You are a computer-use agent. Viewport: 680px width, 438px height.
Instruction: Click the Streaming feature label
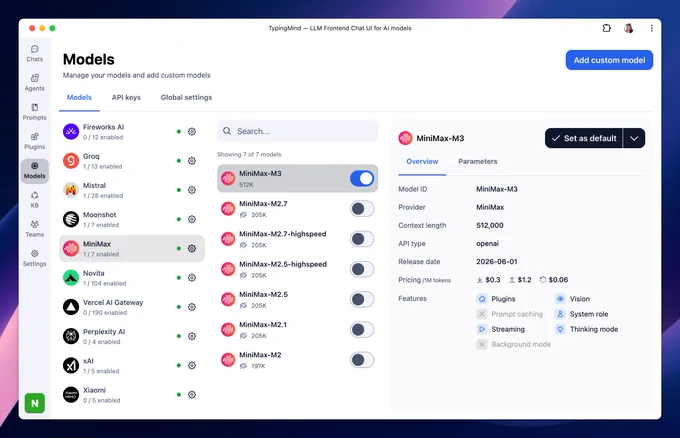tap(508, 329)
